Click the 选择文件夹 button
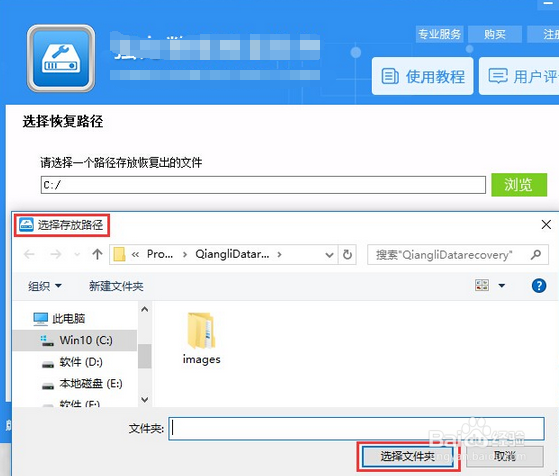This screenshot has height=476, width=559. [x=407, y=456]
